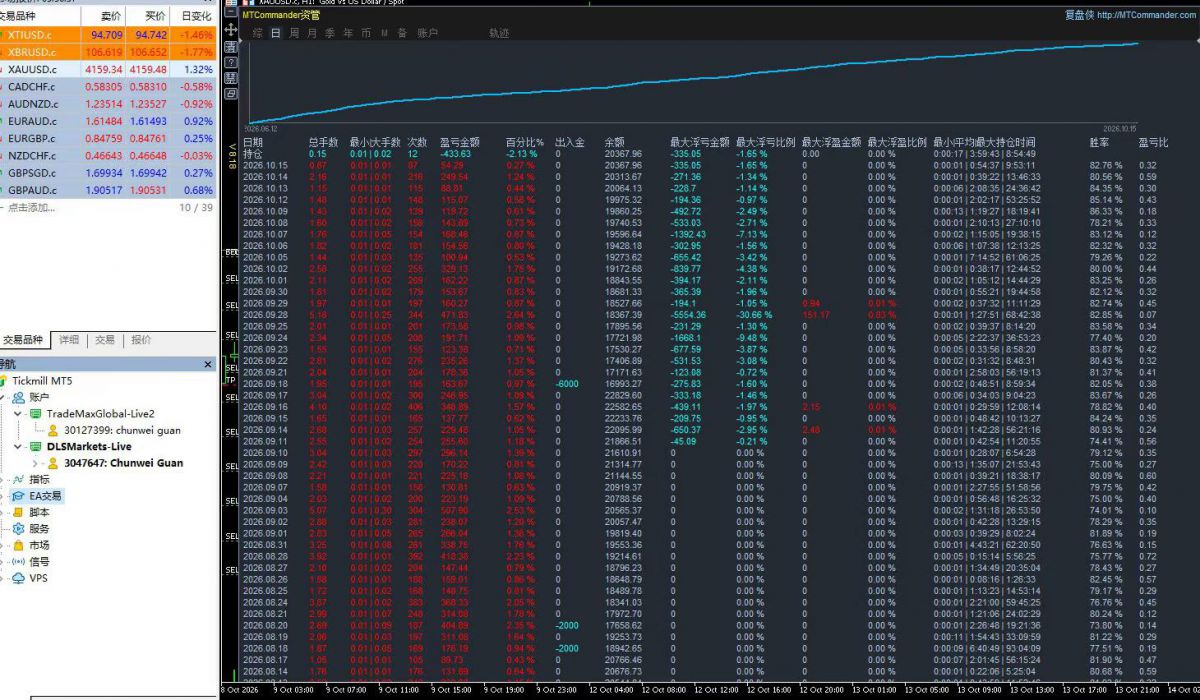The height and width of the screenshot is (700, 1200).
Task: Select the 周 (weekly) period in MTCommander
Action: [x=294, y=33]
